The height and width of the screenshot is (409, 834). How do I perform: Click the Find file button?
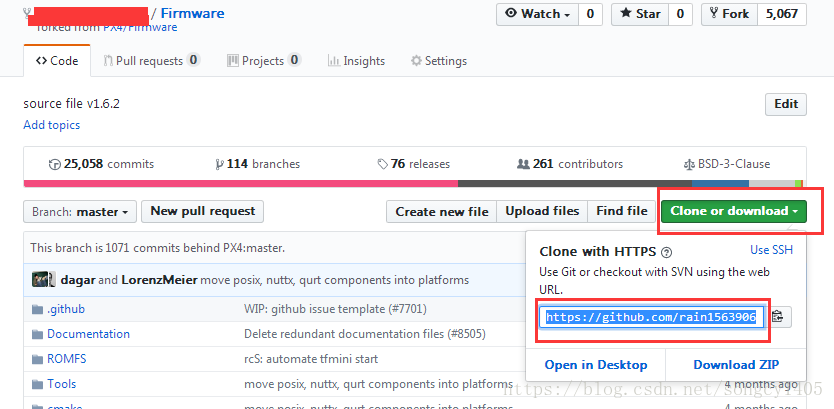click(x=622, y=212)
